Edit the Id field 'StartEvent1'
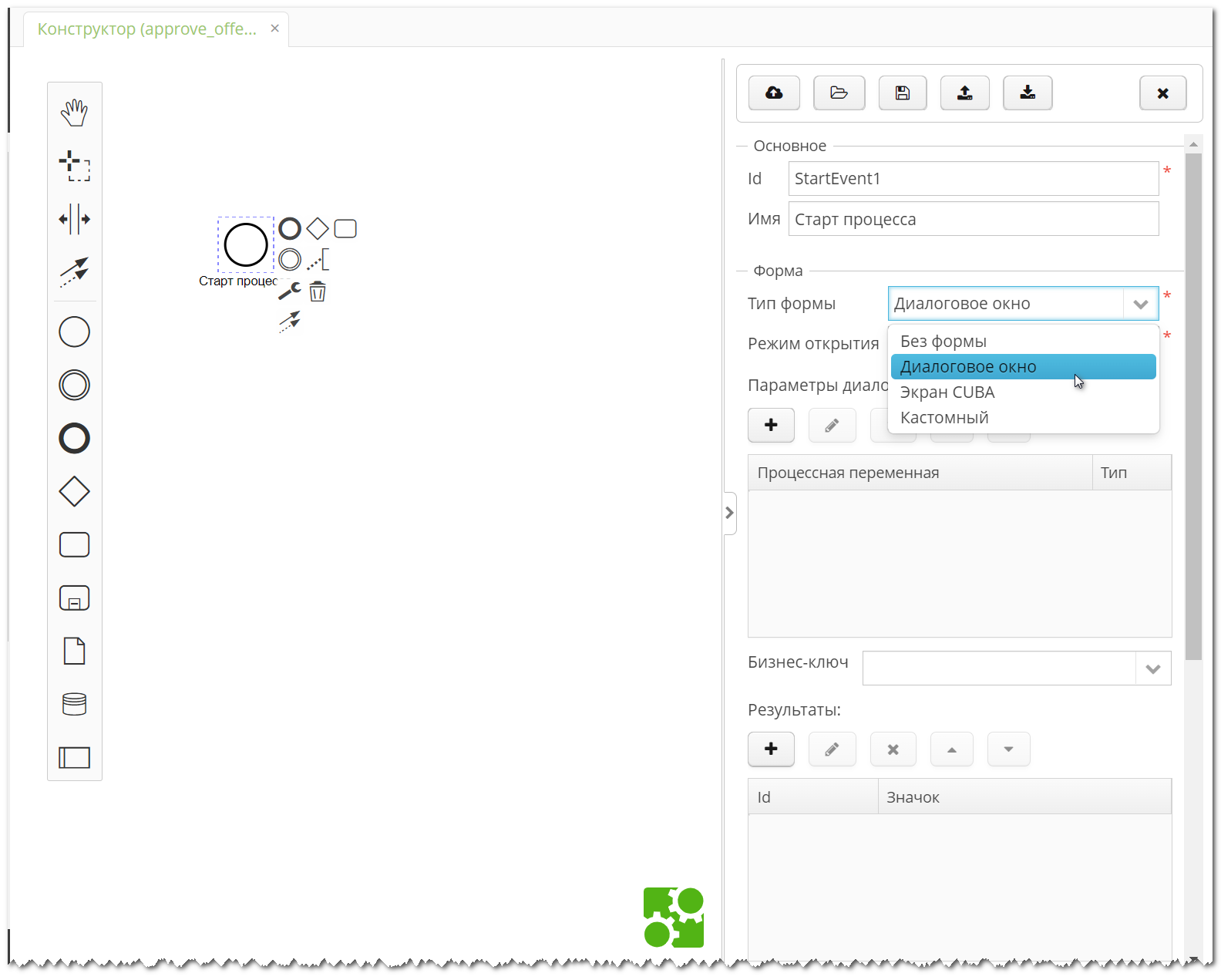Viewport: 1221px width, 980px height. [x=974, y=179]
